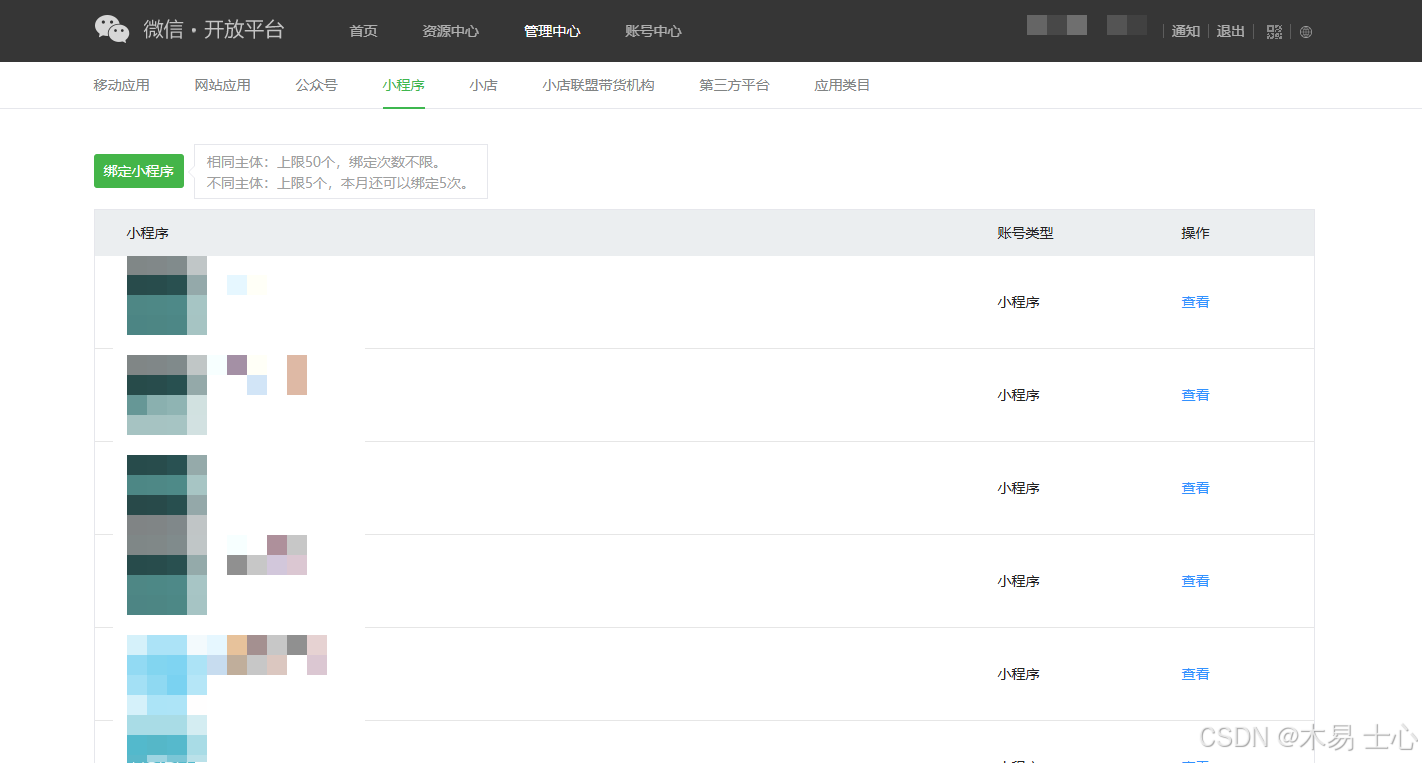Open 资源中心 in top navigation
The width and height of the screenshot is (1422, 763).
tap(450, 31)
